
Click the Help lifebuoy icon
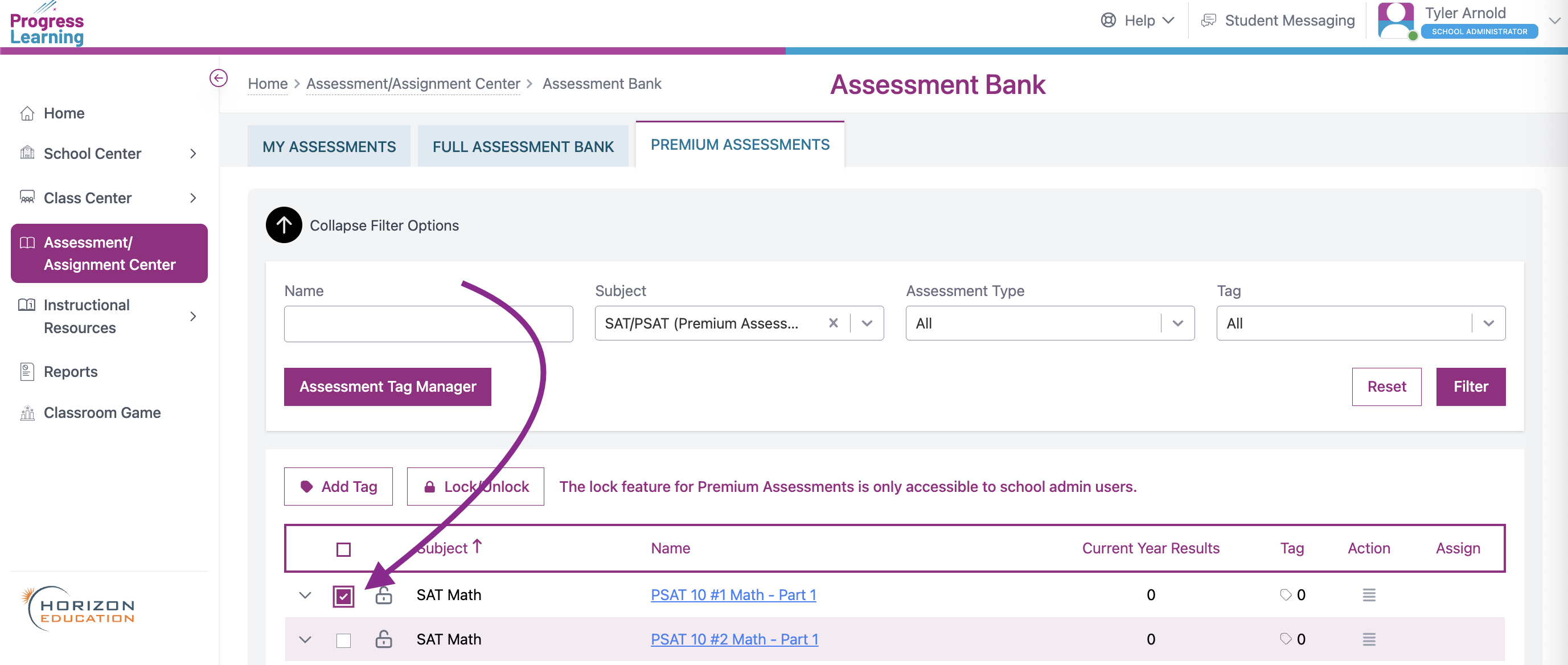pyautogui.click(x=1109, y=20)
